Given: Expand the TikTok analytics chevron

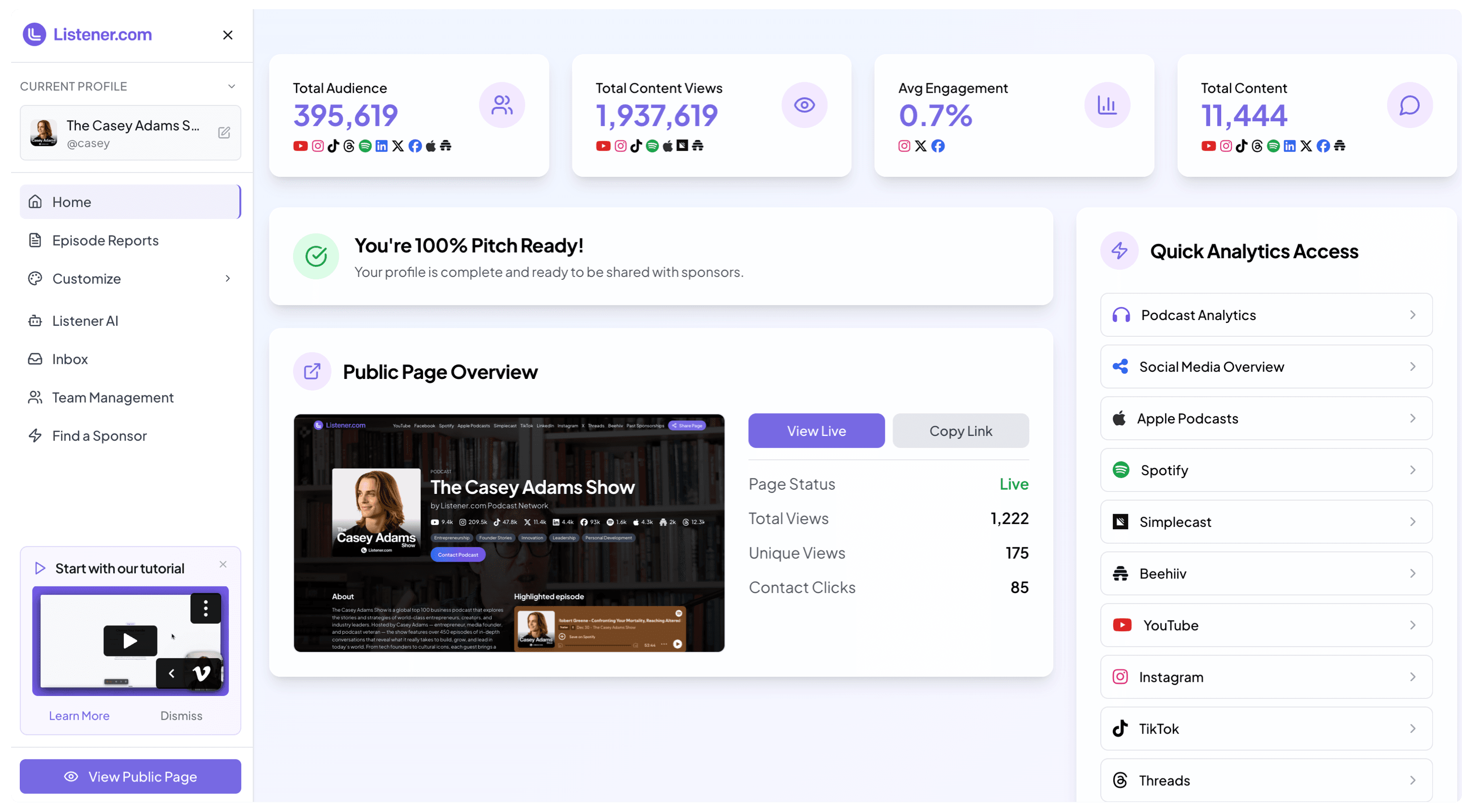Looking at the screenshot, I should (1413, 728).
